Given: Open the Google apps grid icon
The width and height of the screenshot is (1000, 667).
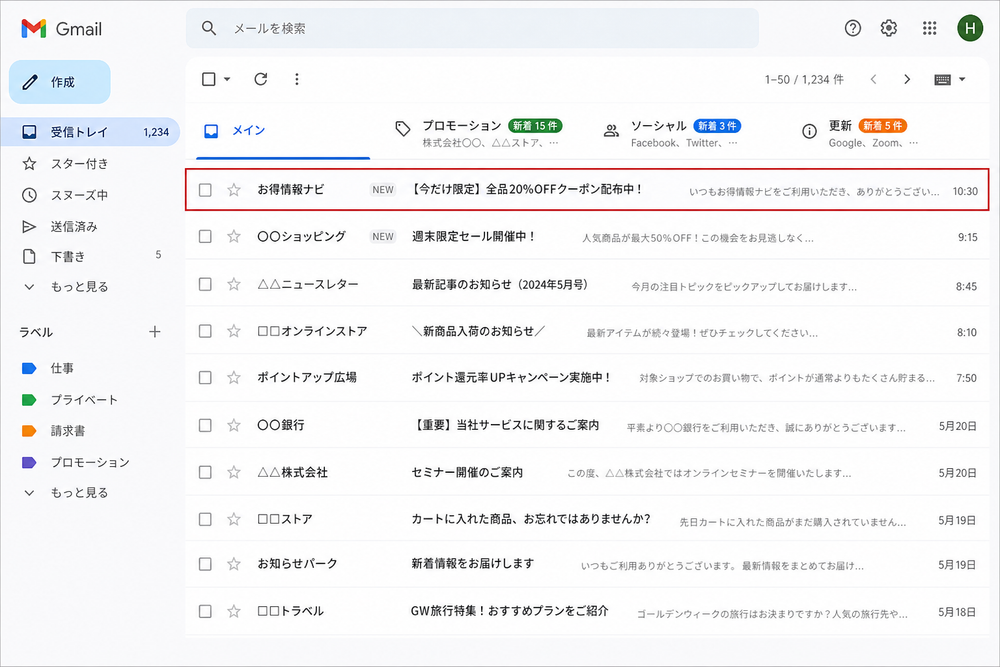Looking at the screenshot, I should click(x=929, y=28).
